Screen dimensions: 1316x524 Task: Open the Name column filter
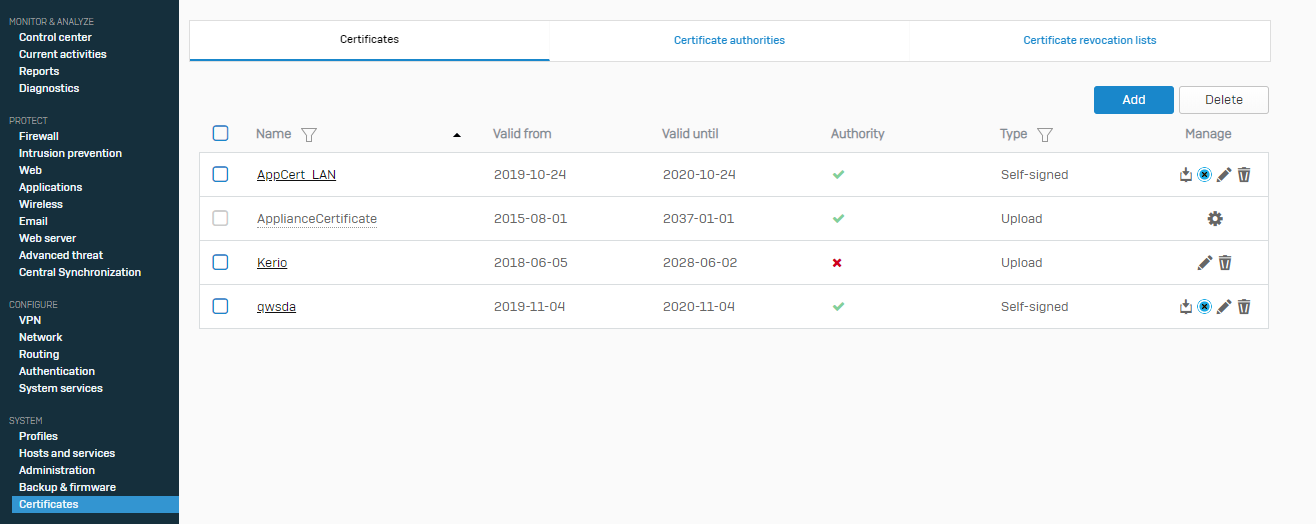click(309, 134)
